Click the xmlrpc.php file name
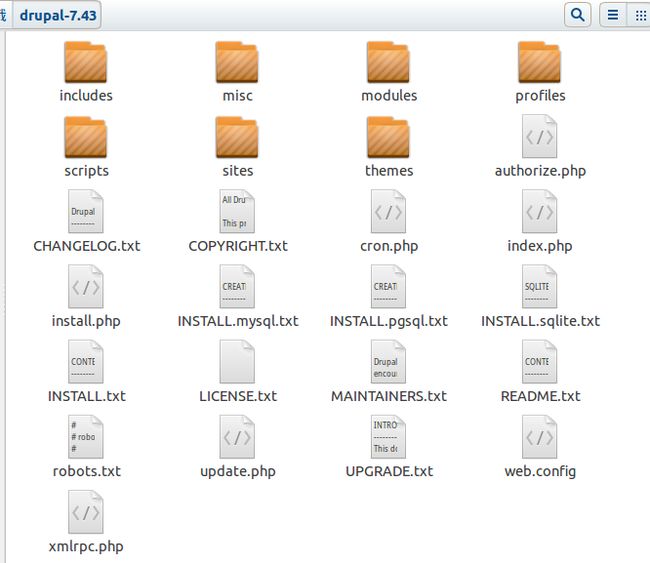The height and width of the screenshot is (563, 650). [86, 547]
